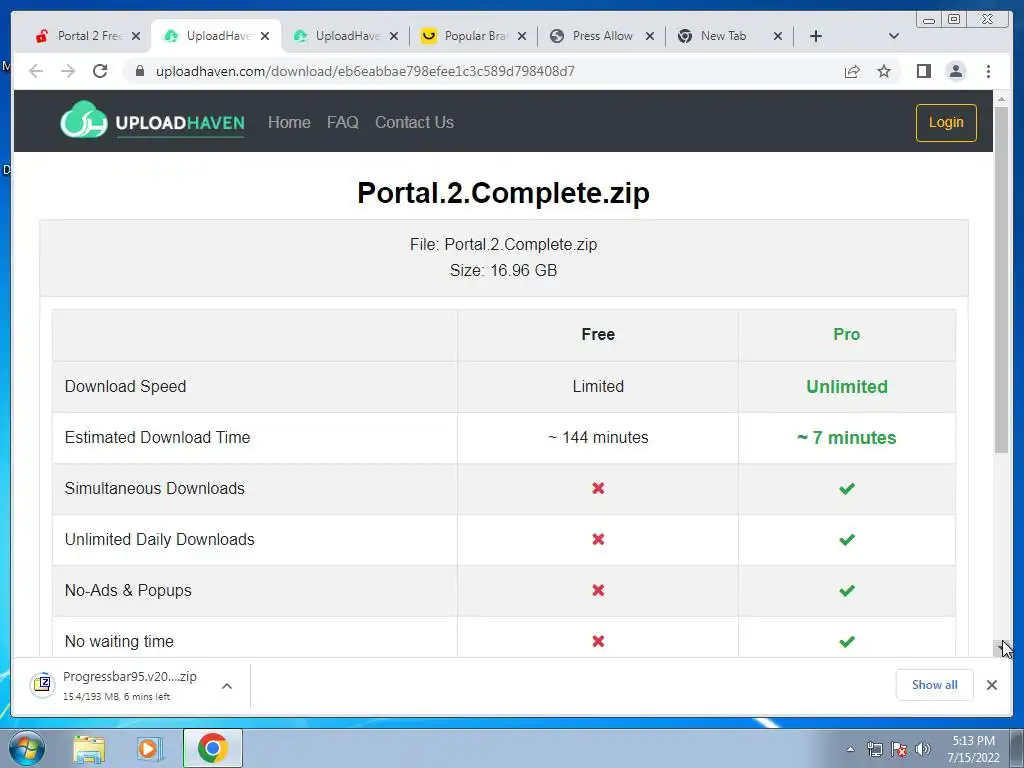Click the red X for No-Ads & Popups
This screenshot has height=768, width=1024.
pos(598,590)
